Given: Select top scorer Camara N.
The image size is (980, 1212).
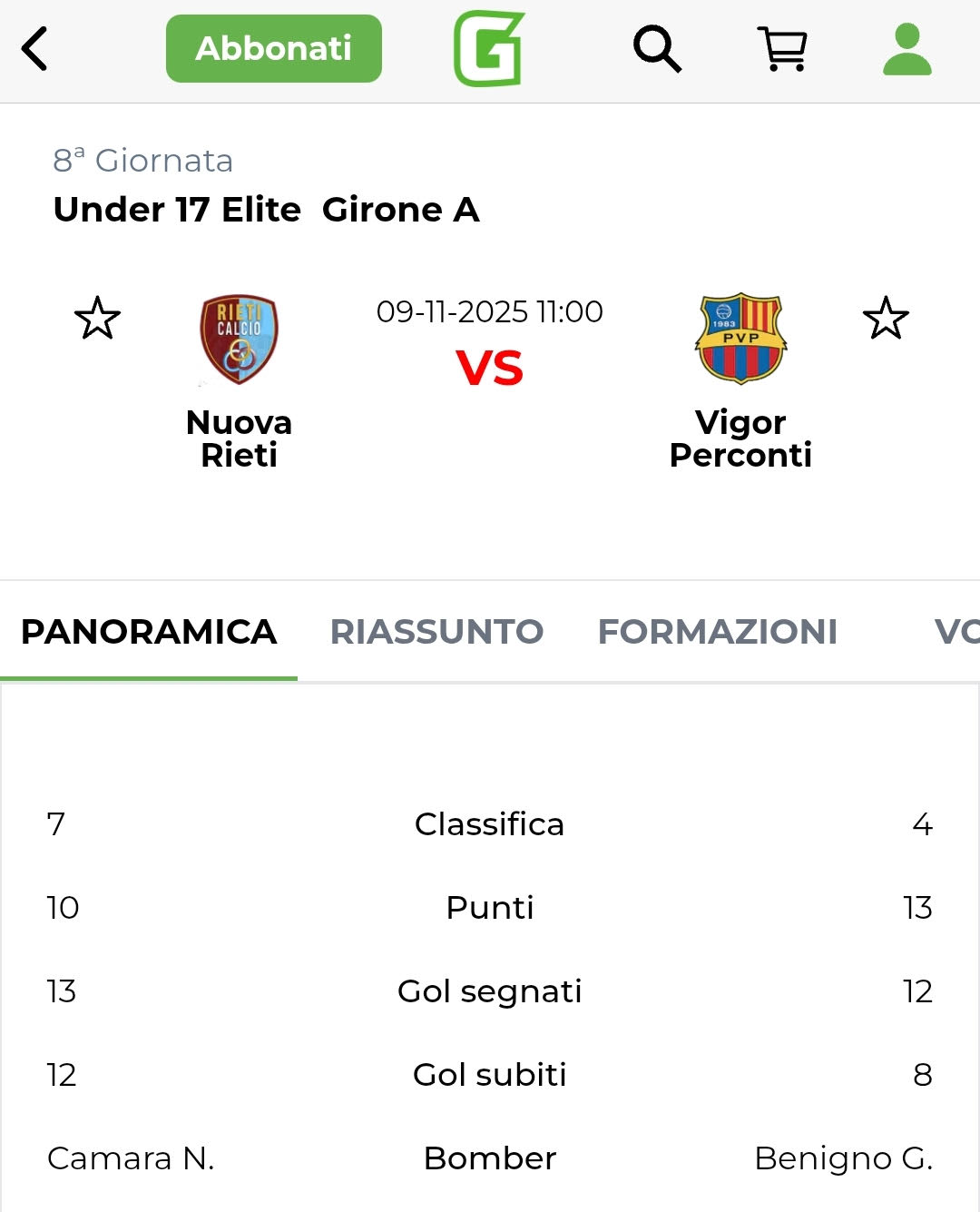Looking at the screenshot, I should click(131, 1158).
